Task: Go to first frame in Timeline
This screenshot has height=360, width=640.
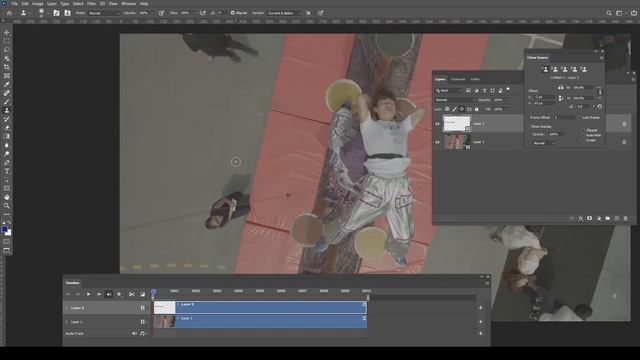Action: 68,294
